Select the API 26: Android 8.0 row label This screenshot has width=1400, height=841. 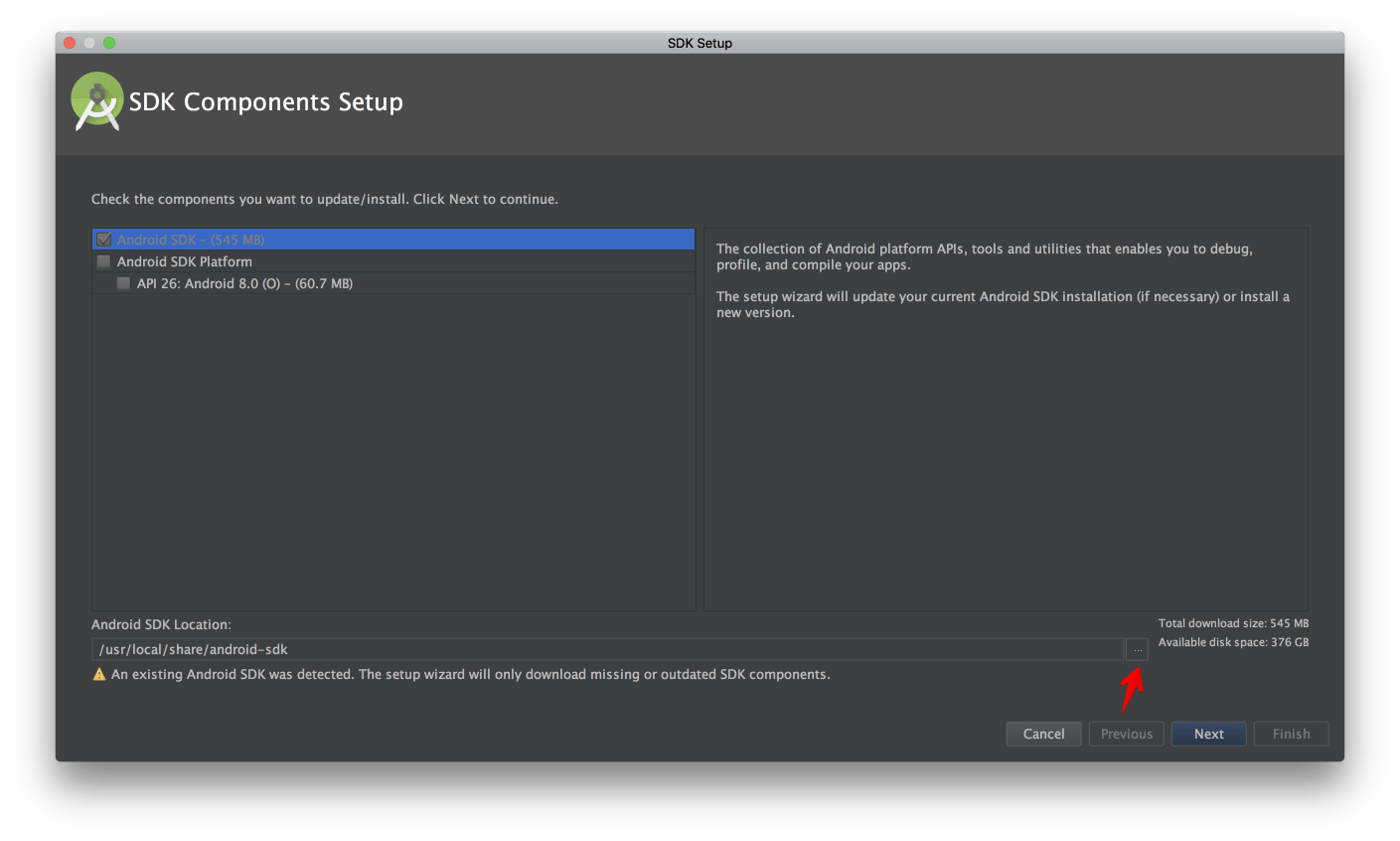(244, 283)
